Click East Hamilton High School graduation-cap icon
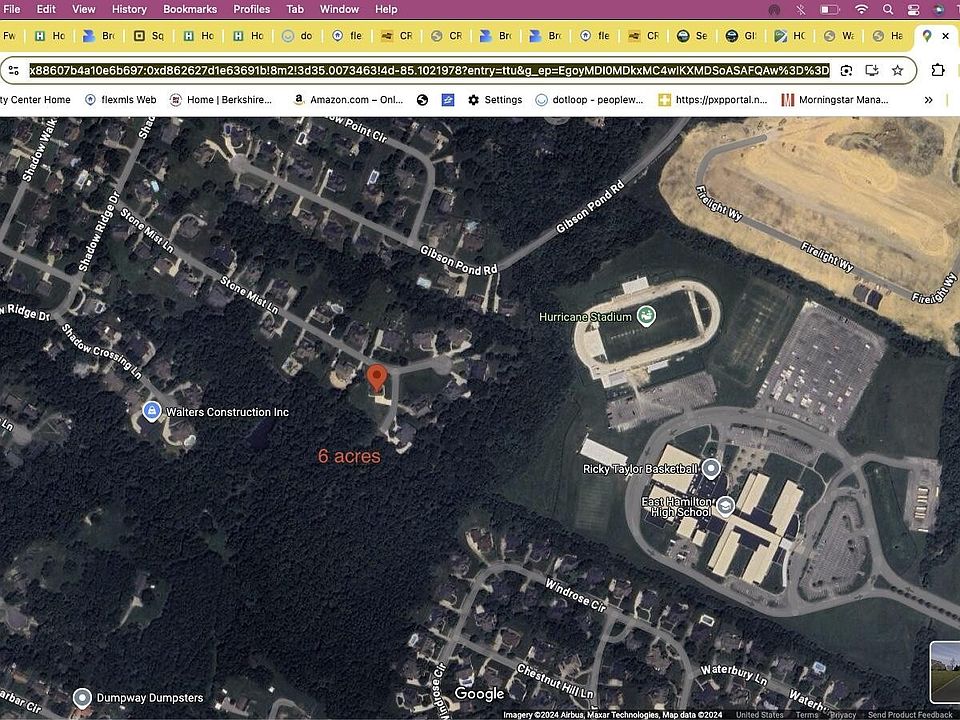The image size is (960, 720). coord(725,506)
